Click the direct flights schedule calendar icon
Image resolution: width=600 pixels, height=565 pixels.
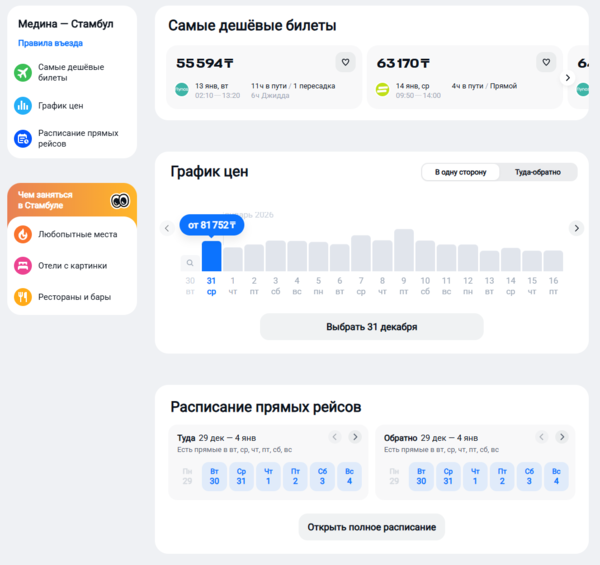point(23,138)
